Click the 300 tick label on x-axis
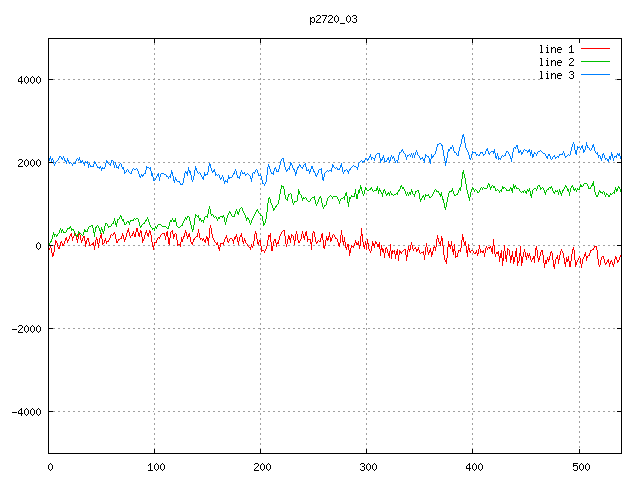 367,466
